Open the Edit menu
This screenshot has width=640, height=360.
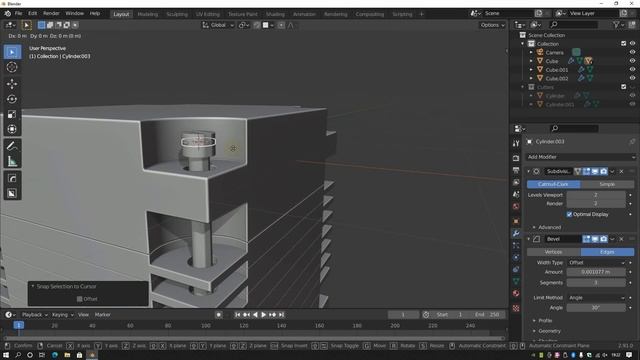click(x=32, y=13)
